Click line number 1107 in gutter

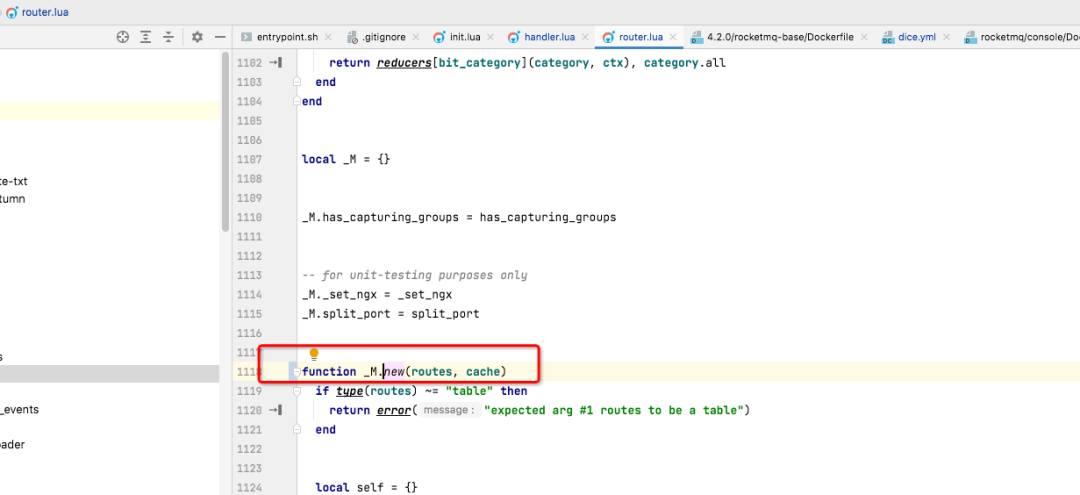tap(249, 159)
